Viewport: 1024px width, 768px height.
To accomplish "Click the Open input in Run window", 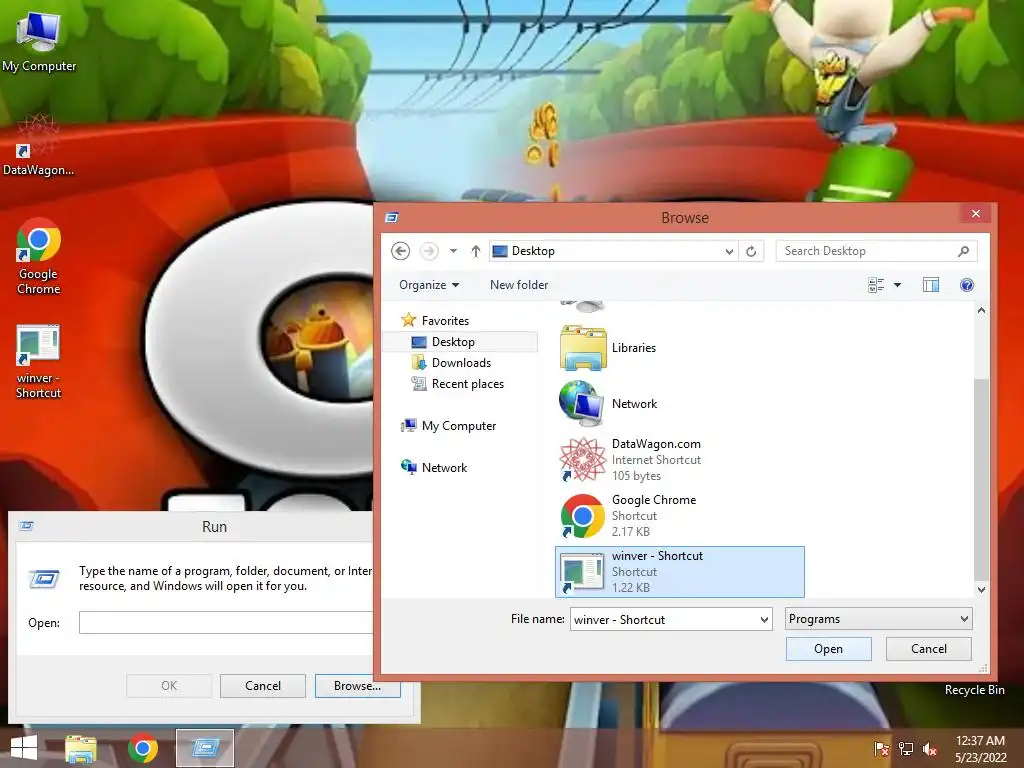I will [226, 622].
